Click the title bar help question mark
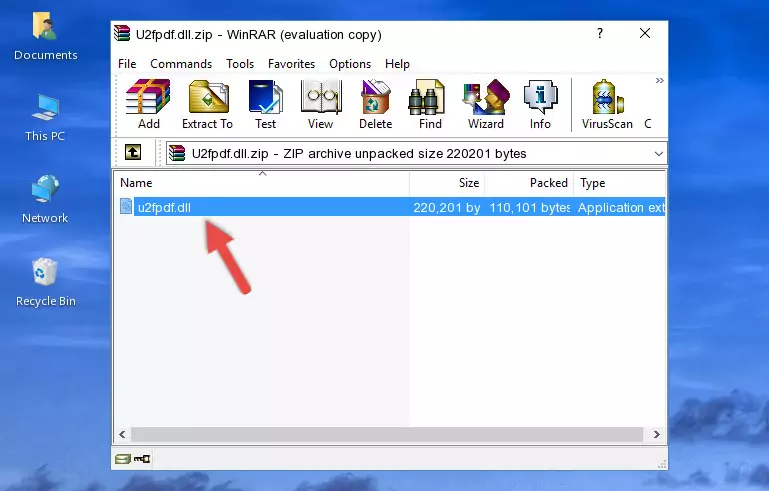The image size is (769, 491). 600,33
